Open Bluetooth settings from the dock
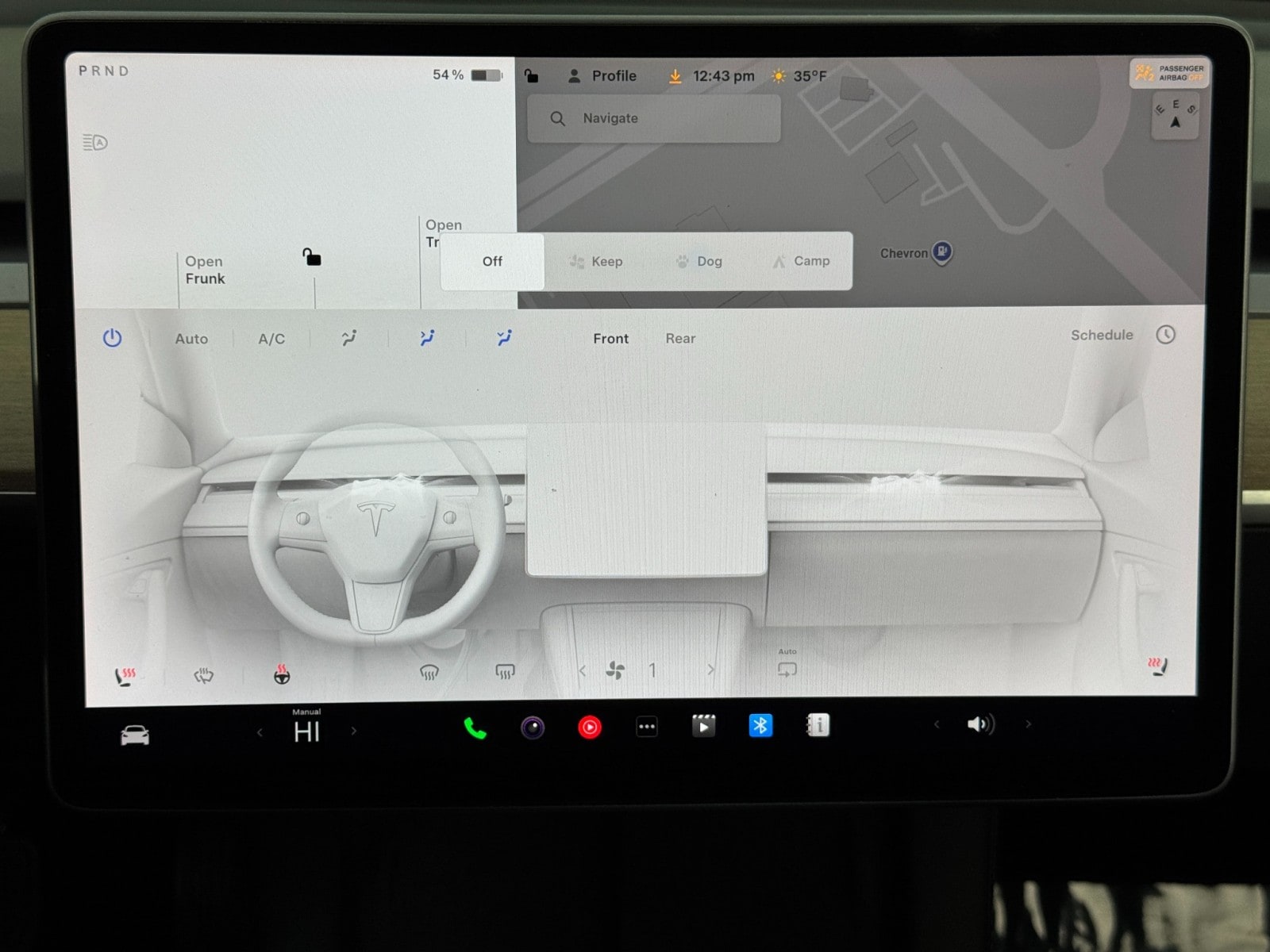This screenshot has height=952, width=1270. 760,725
